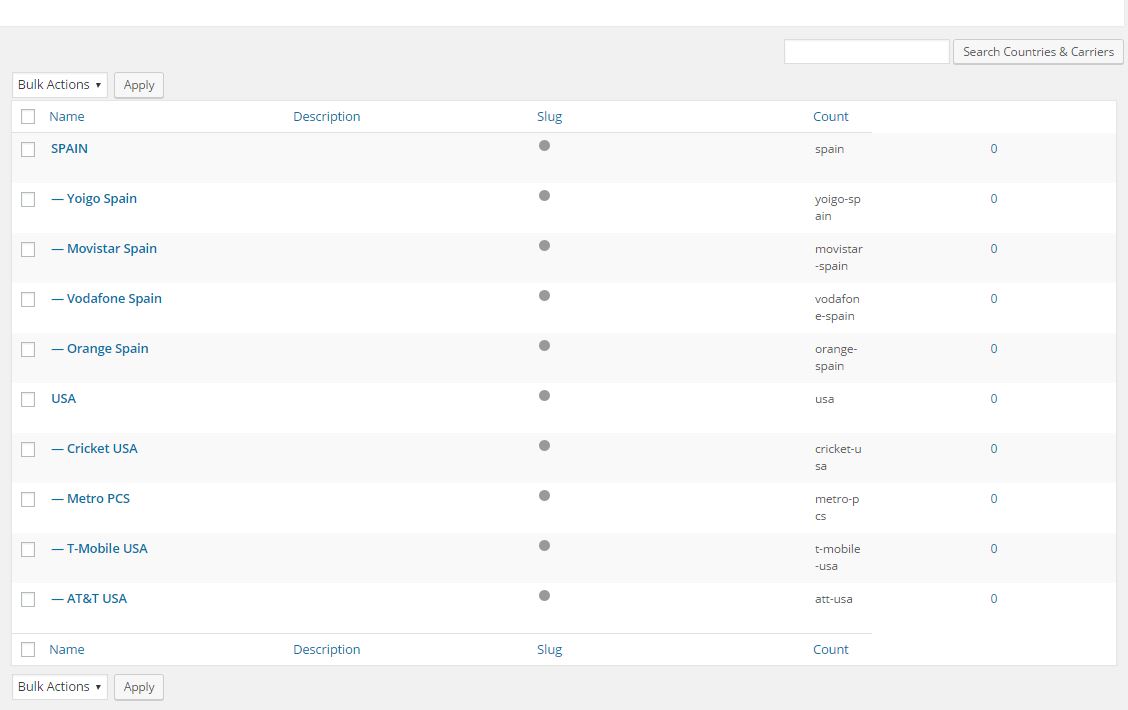Click the slug text 'spain'
1128x710 pixels.
[x=829, y=150]
